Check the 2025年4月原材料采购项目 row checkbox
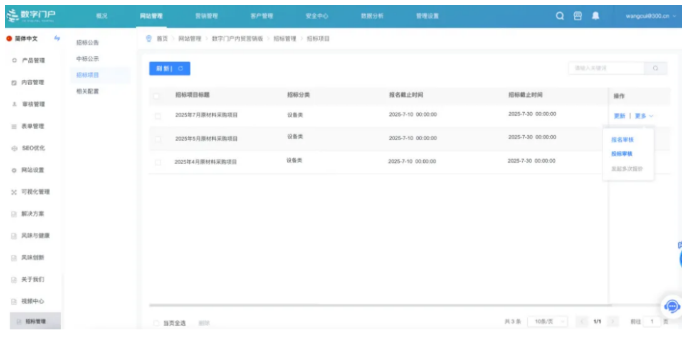The height and width of the screenshot is (364, 685). coord(158,162)
